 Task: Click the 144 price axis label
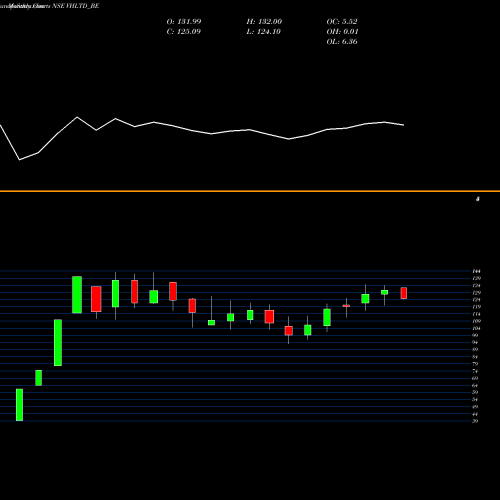(477, 271)
